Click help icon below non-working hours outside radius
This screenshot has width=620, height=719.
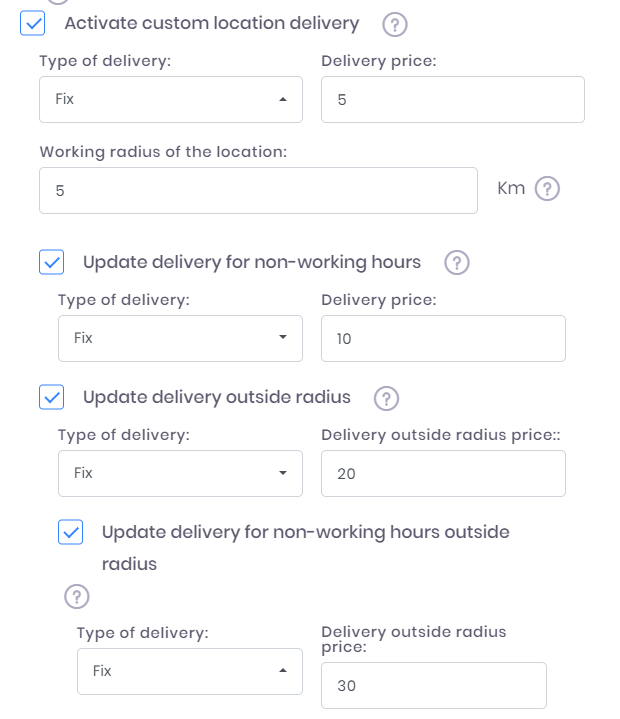coord(77,597)
